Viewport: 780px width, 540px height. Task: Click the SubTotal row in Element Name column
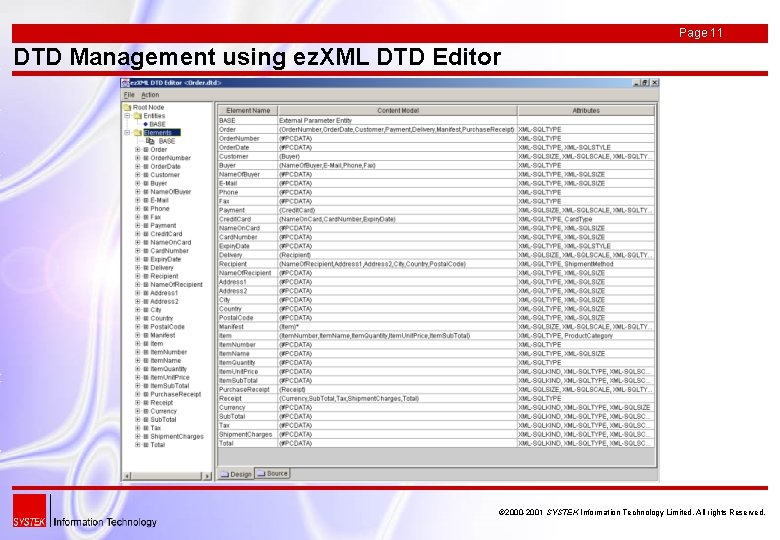point(248,416)
